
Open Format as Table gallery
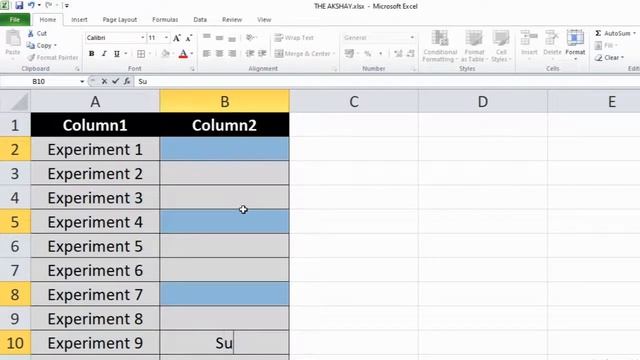(474, 46)
